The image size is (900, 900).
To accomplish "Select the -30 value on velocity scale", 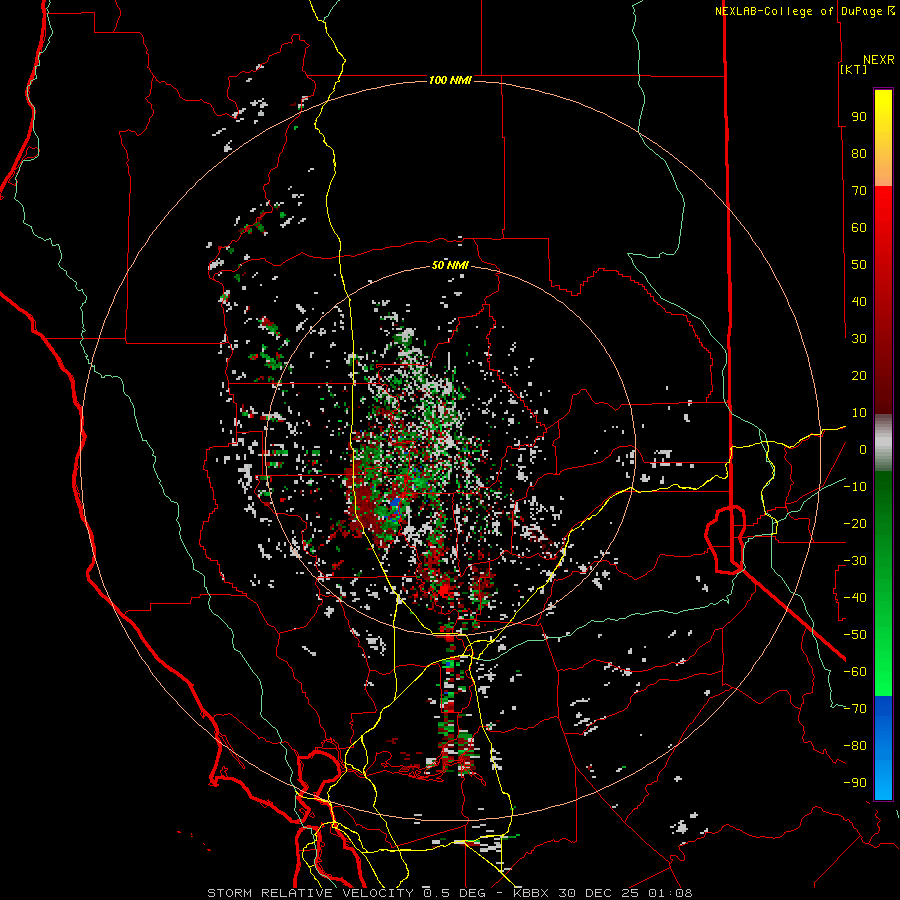I will 855,561.
